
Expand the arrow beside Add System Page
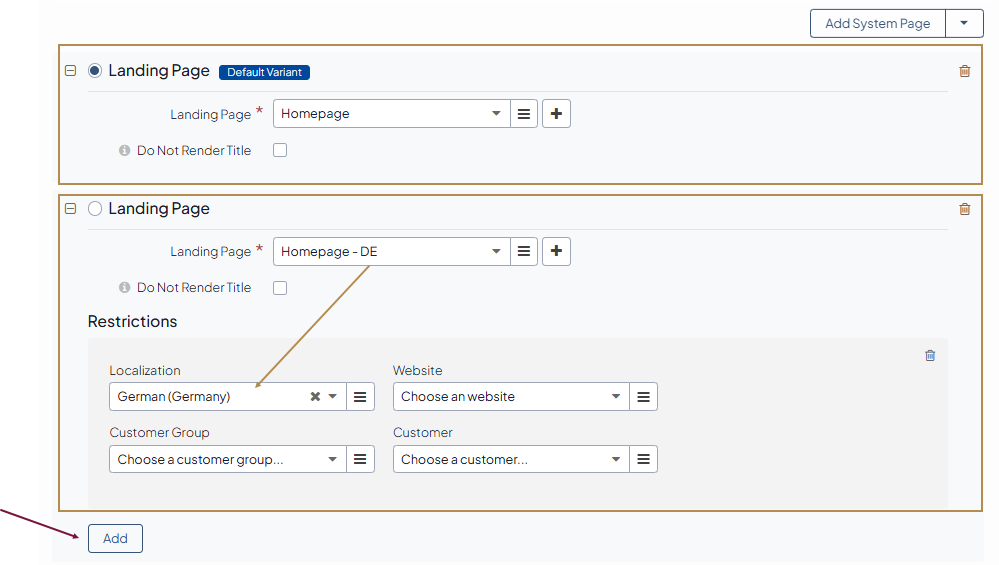tap(964, 24)
